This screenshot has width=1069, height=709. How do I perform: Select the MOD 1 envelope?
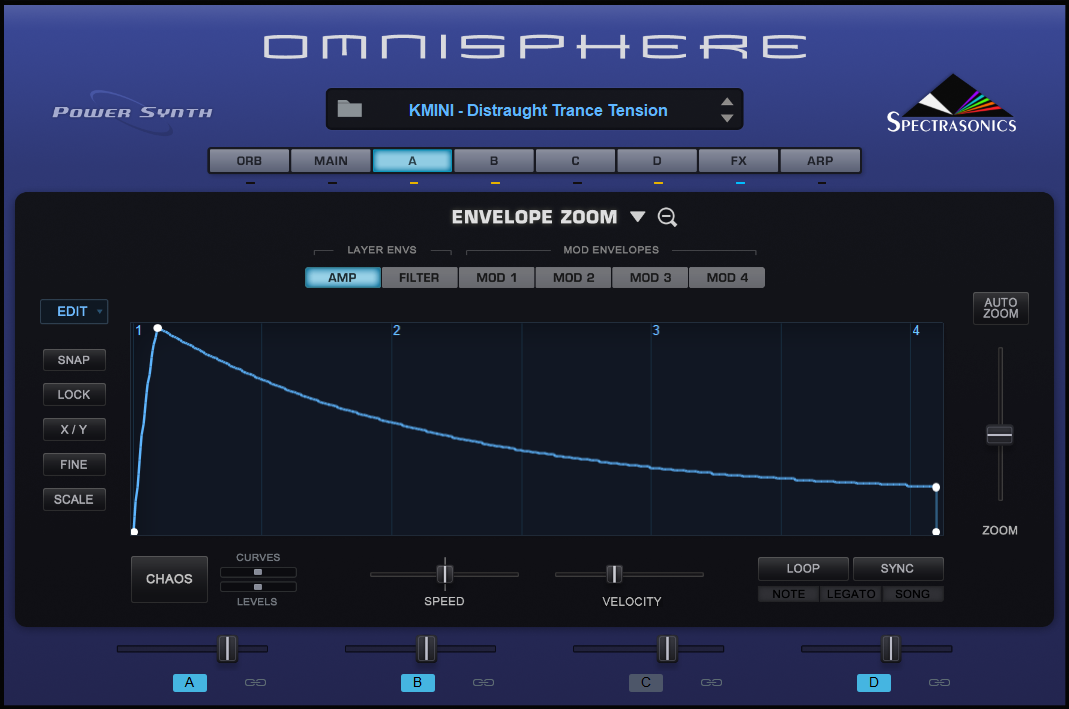pyautogui.click(x=496, y=277)
